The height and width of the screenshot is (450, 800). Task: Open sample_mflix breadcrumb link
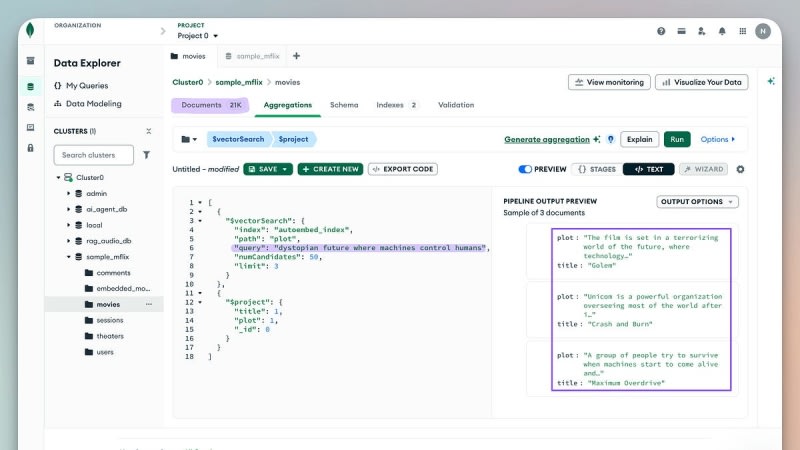(239, 82)
